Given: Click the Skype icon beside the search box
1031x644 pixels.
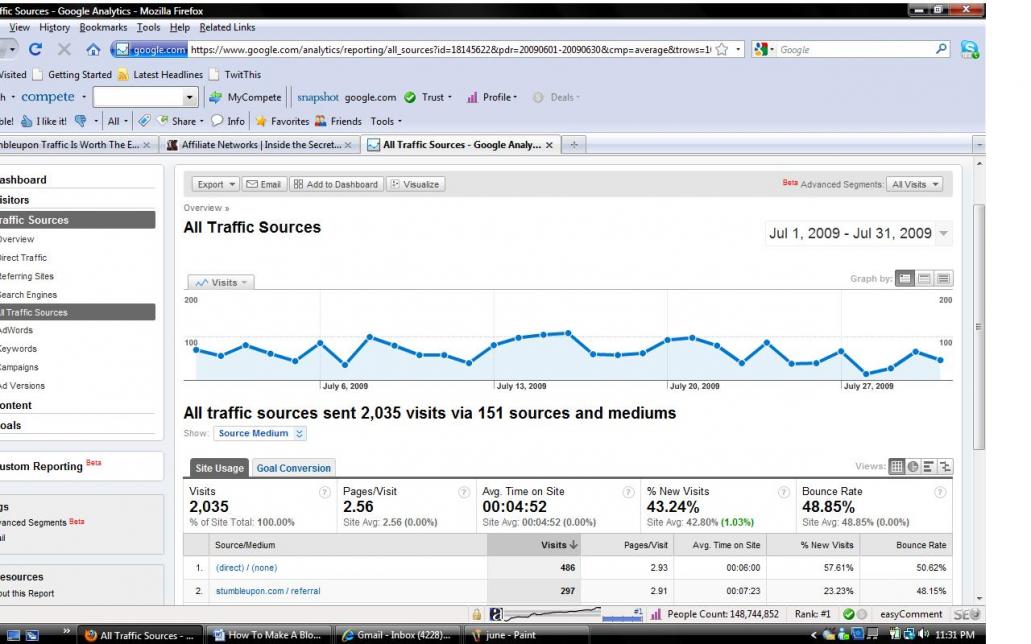Looking at the screenshot, I should pyautogui.click(x=970, y=49).
